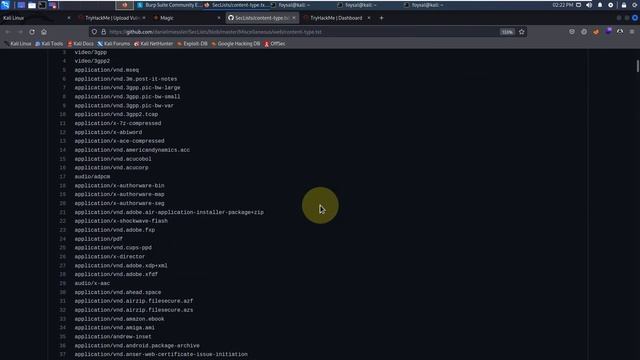Open the purple extension toolbar icon

(x=608, y=31)
